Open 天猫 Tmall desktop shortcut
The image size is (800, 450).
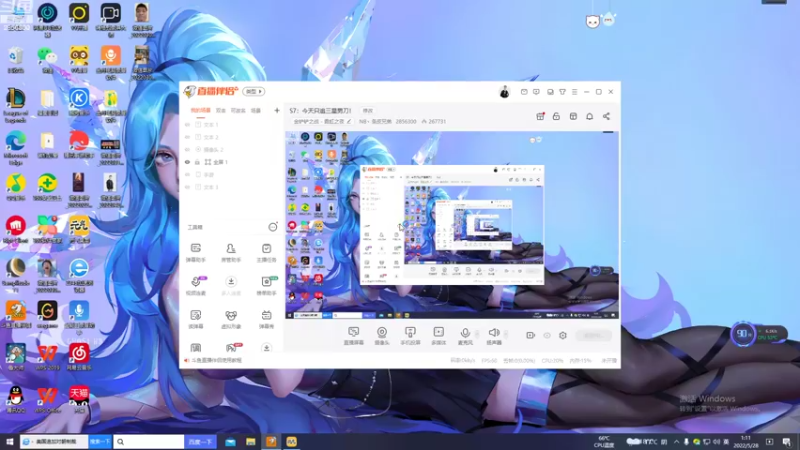click(79, 399)
